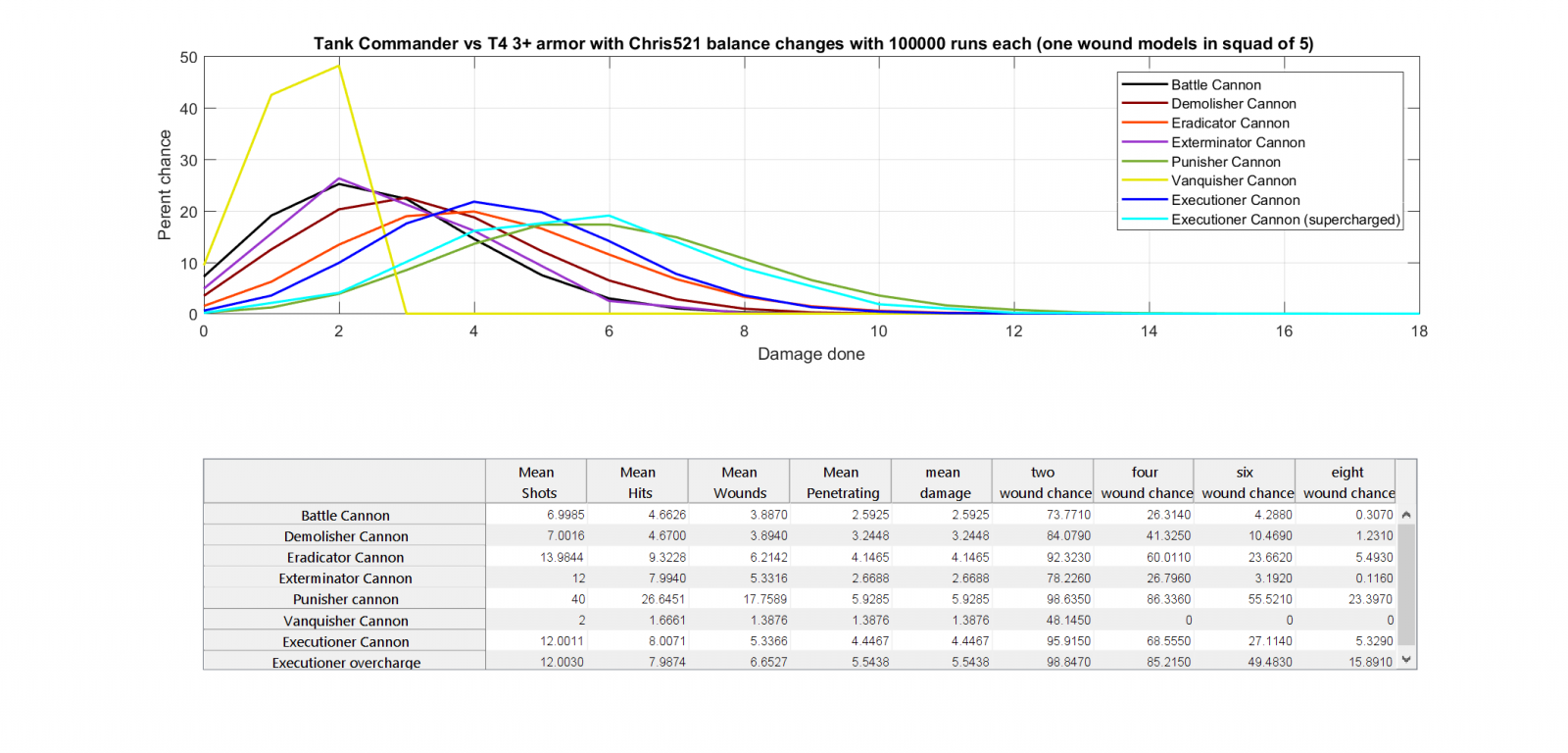Click the eight wound chance column header
The image size is (1568, 753).
(x=1347, y=482)
